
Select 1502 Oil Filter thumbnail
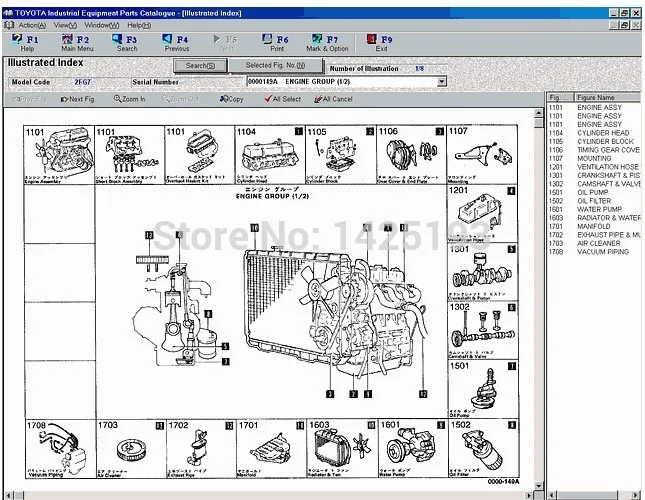point(483,448)
